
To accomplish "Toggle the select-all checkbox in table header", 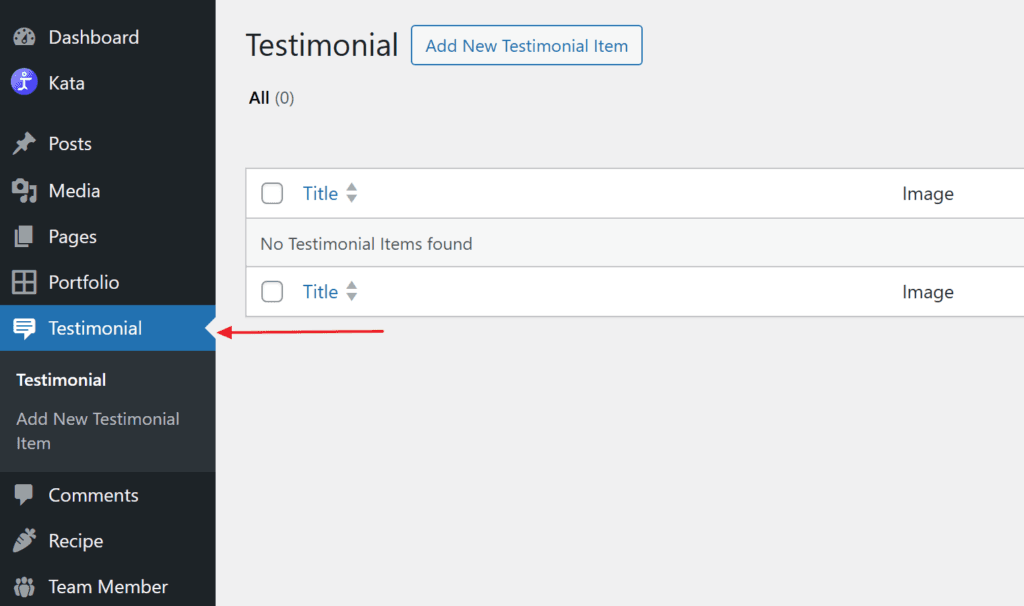I will tap(272, 193).
